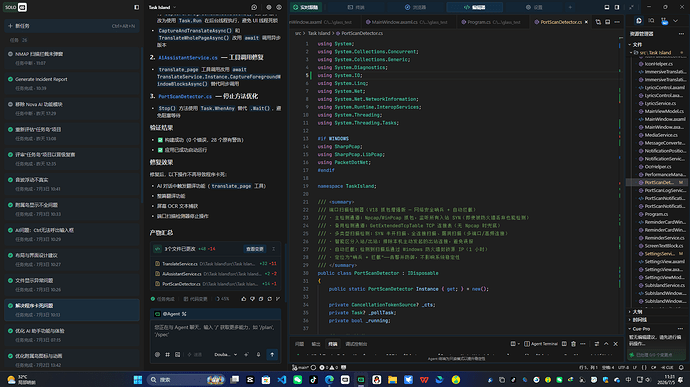Select the debug console tab in bottom panel
690x387 pixels.
(x=356, y=344)
